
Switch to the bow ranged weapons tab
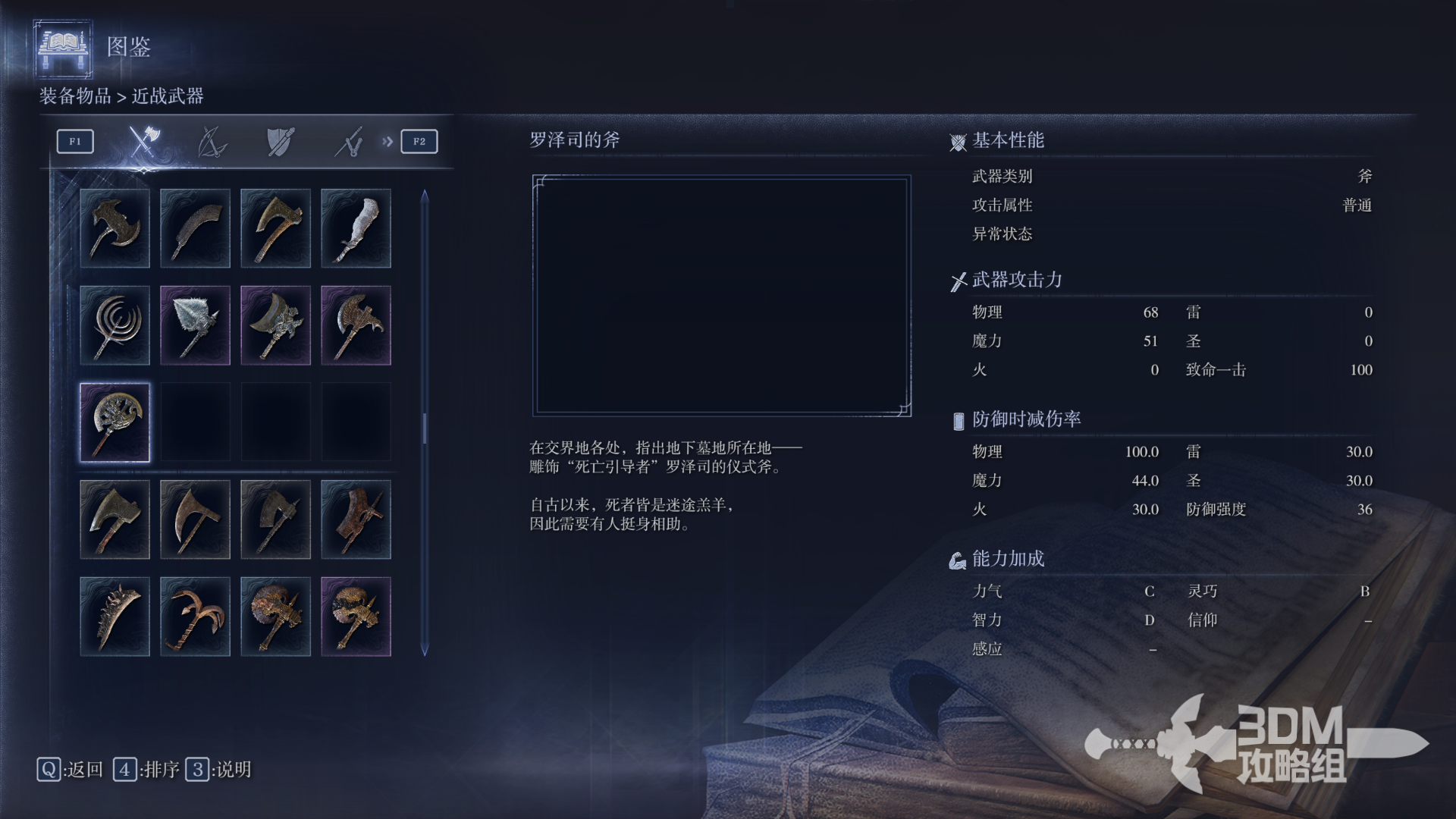(x=212, y=141)
